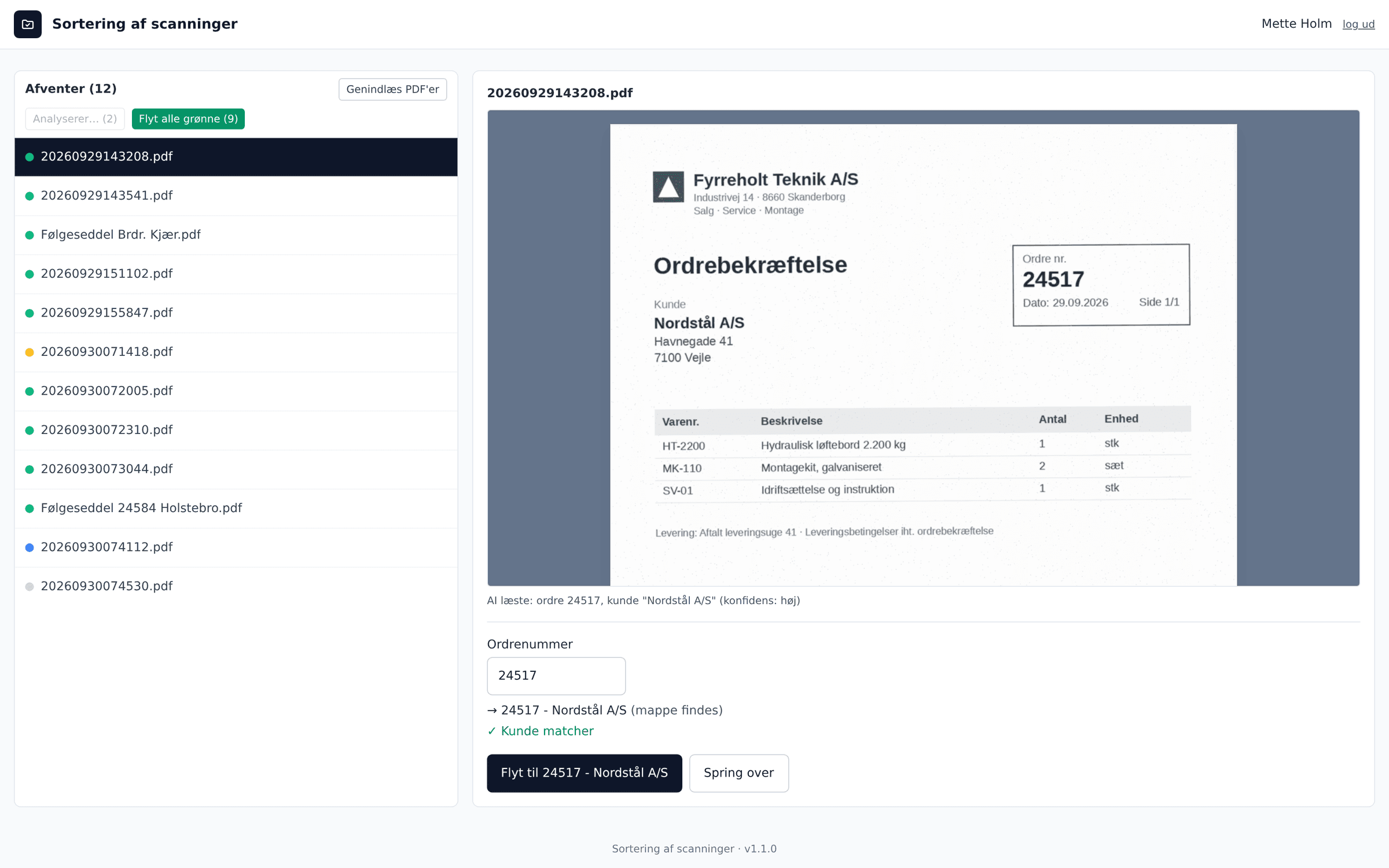
Task: Open 20260930072310.pdf list row
Action: click(x=236, y=430)
